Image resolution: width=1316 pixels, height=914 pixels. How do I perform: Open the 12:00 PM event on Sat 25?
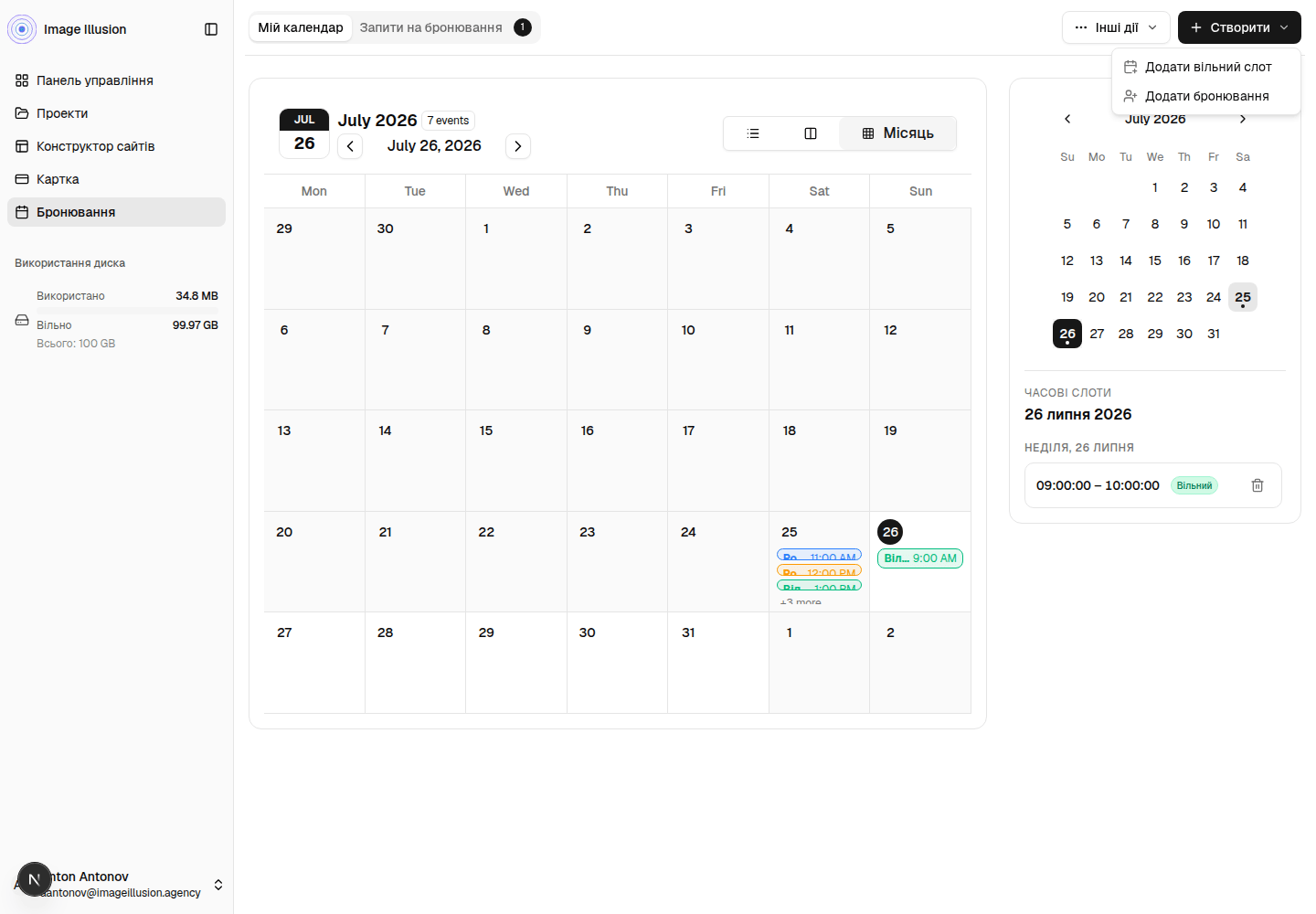(x=819, y=569)
